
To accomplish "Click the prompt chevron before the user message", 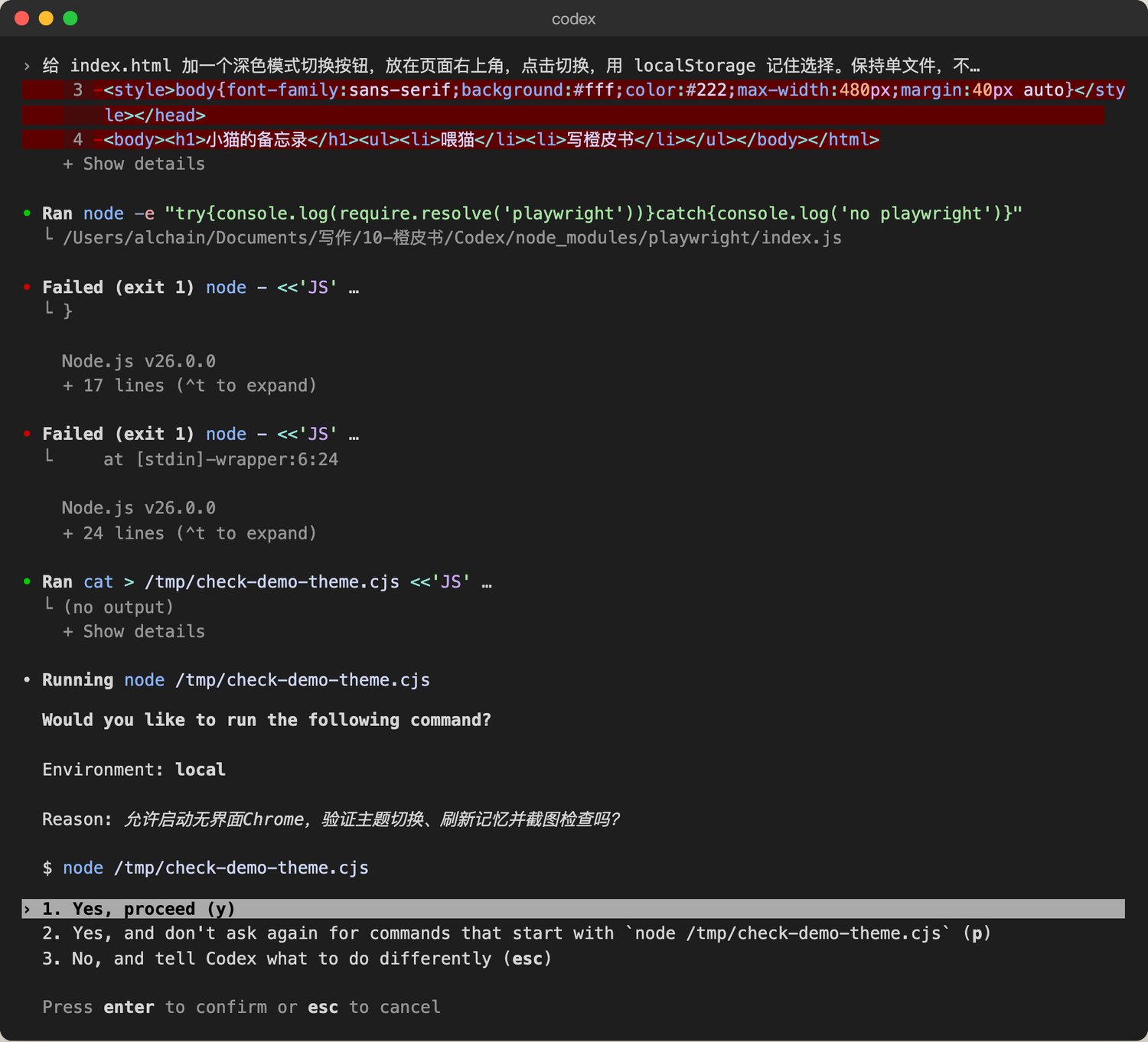I will tap(27, 66).
